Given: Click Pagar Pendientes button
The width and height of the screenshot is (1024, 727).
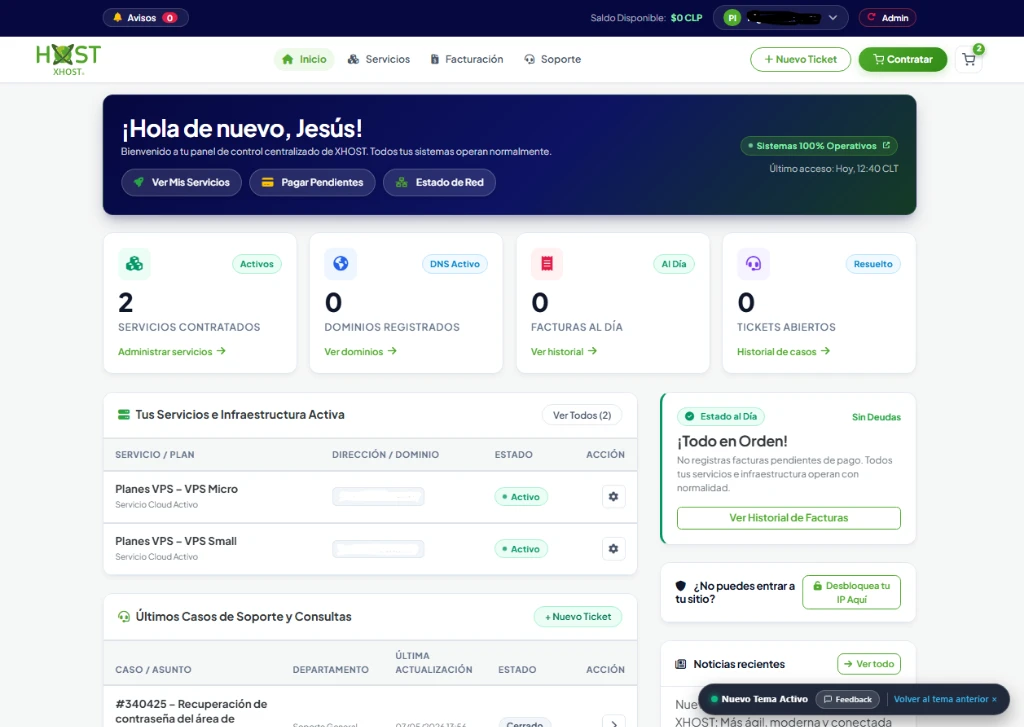Looking at the screenshot, I should [312, 182].
